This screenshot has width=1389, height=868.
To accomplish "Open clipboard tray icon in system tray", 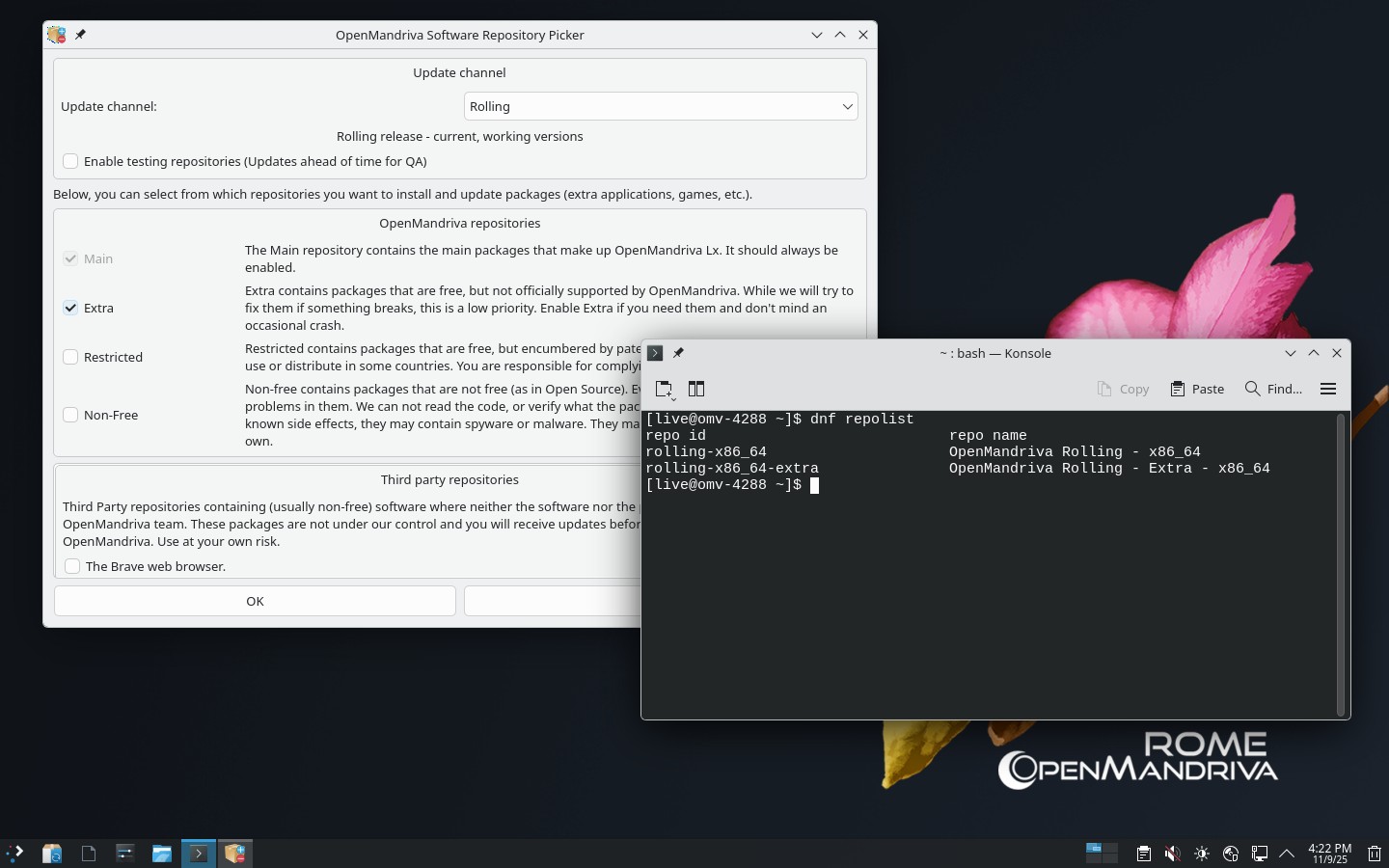I will [1143, 854].
